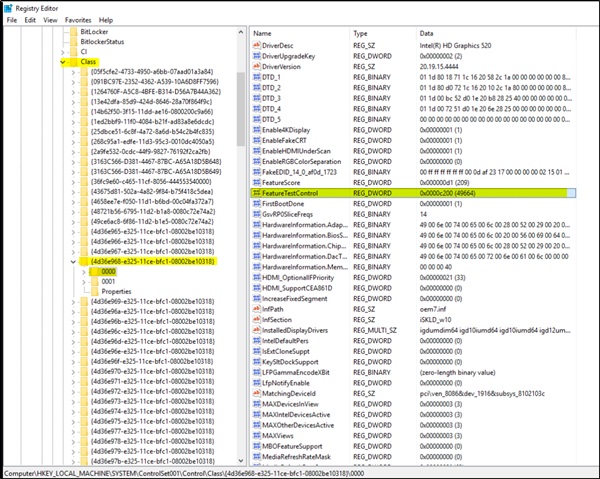
Task: Click the DriverVersion string icon
Action: 256,67
